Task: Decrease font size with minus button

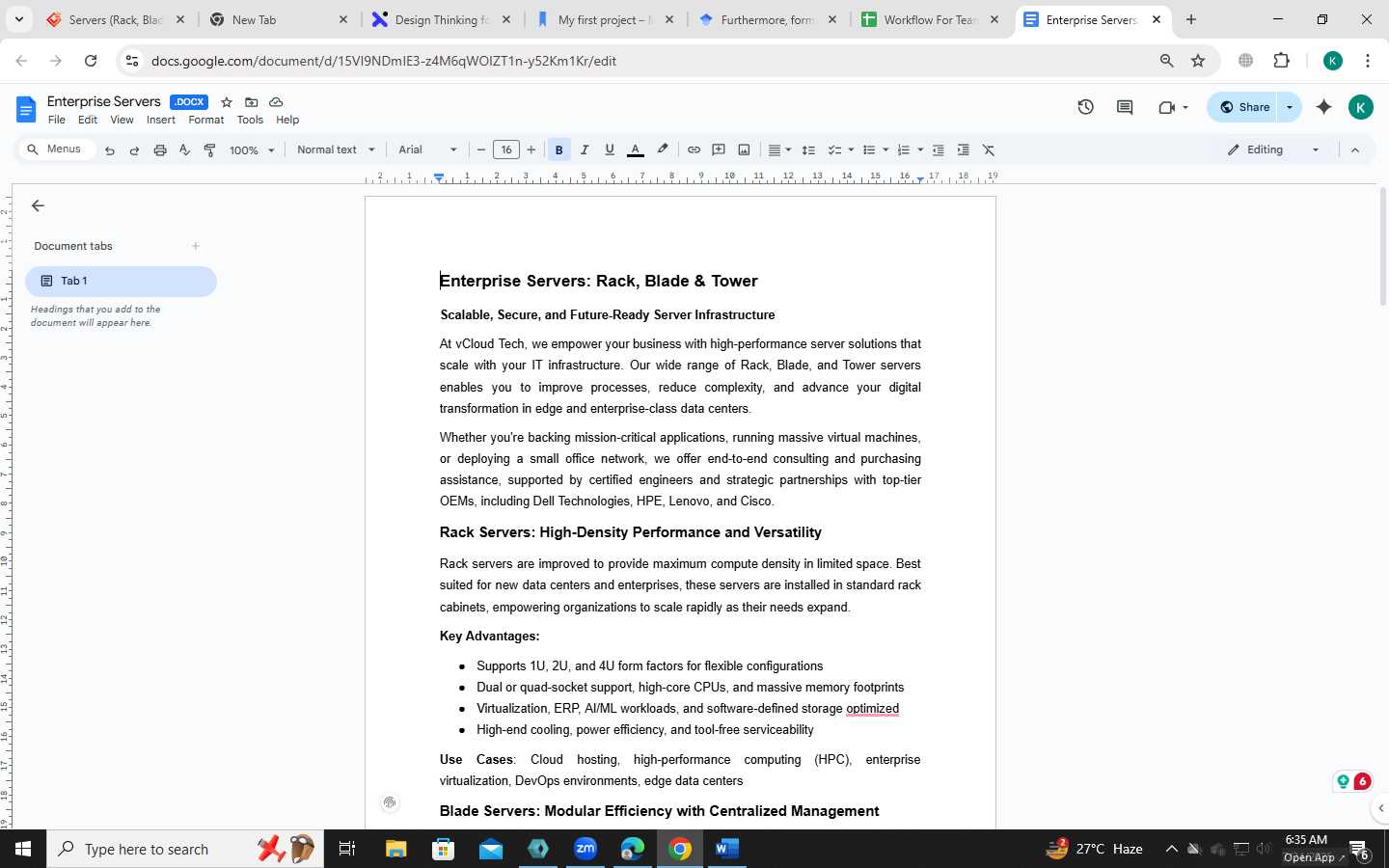Action: click(x=481, y=149)
